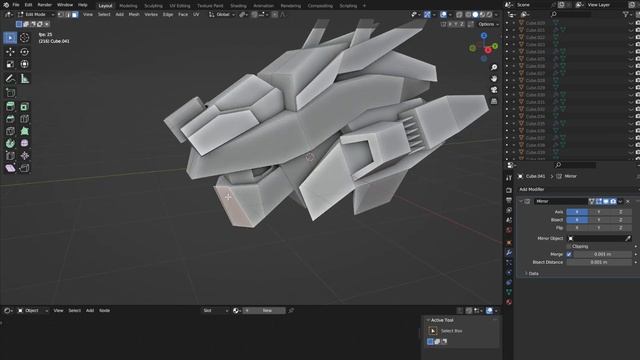640x360 pixels.
Task: Open the Object type dropdown in node editor
Action: click(x=33, y=311)
